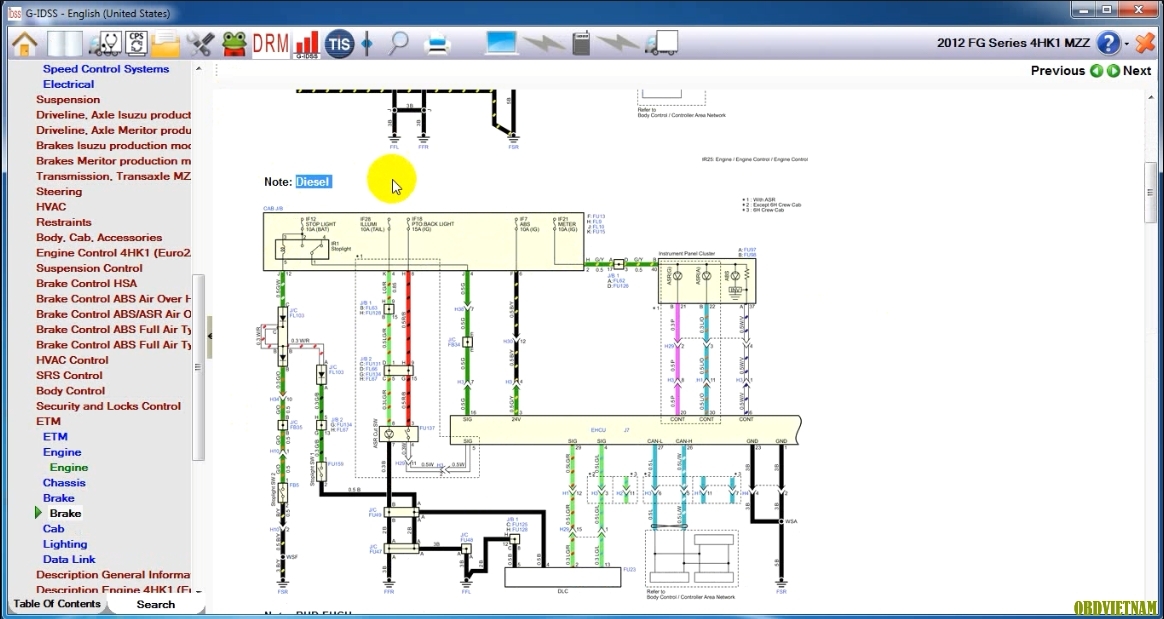Expand the Suspension section
Image resolution: width=1164 pixels, height=619 pixels.
(x=68, y=99)
